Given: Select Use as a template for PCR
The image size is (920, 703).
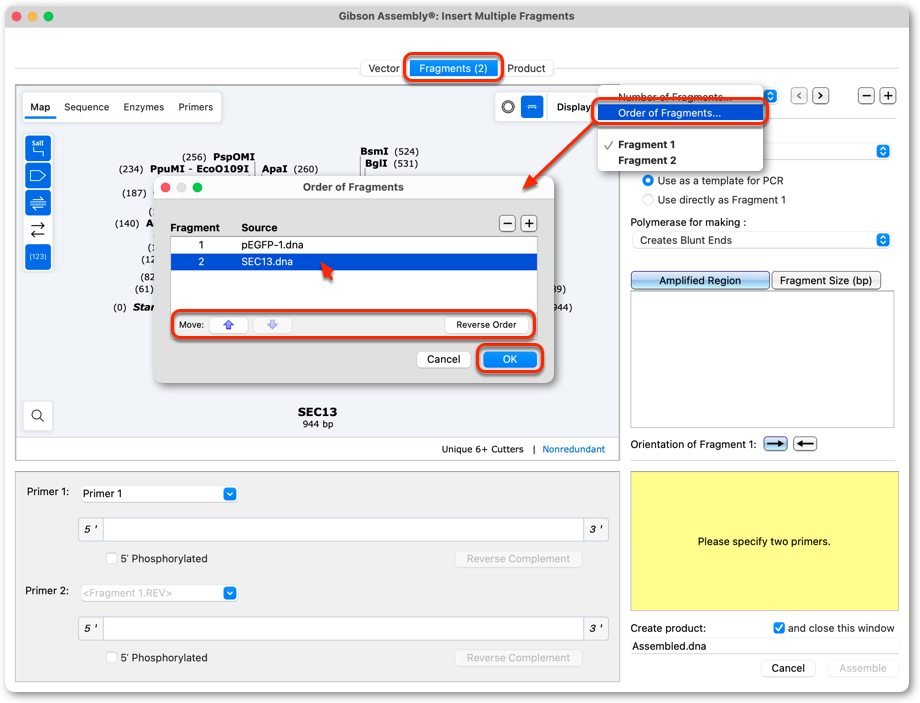Looking at the screenshot, I should pyautogui.click(x=648, y=181).
